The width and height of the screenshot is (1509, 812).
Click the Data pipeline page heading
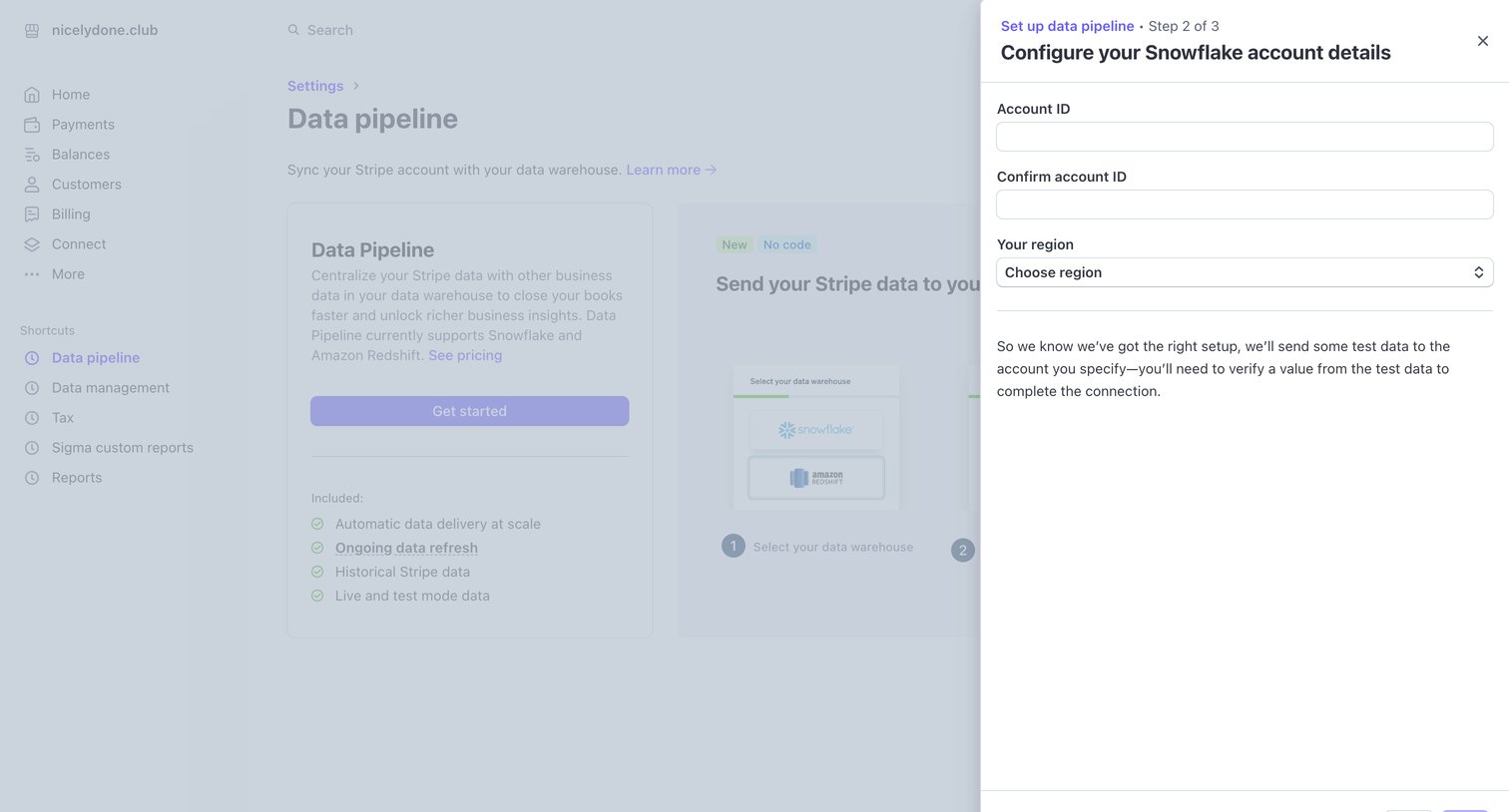point(372,119)
